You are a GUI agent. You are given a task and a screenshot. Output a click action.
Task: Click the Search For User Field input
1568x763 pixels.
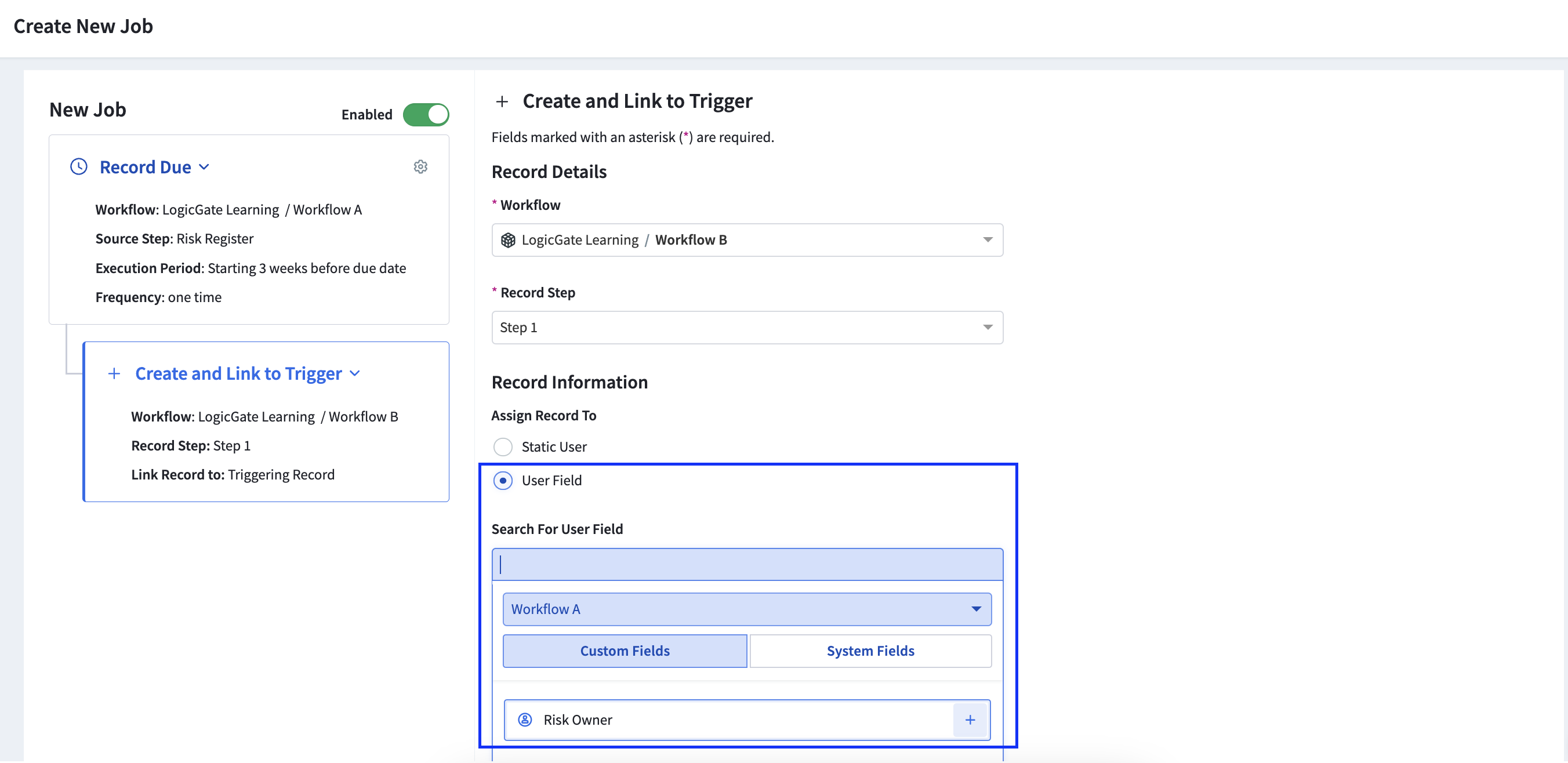tap(747, 565)
